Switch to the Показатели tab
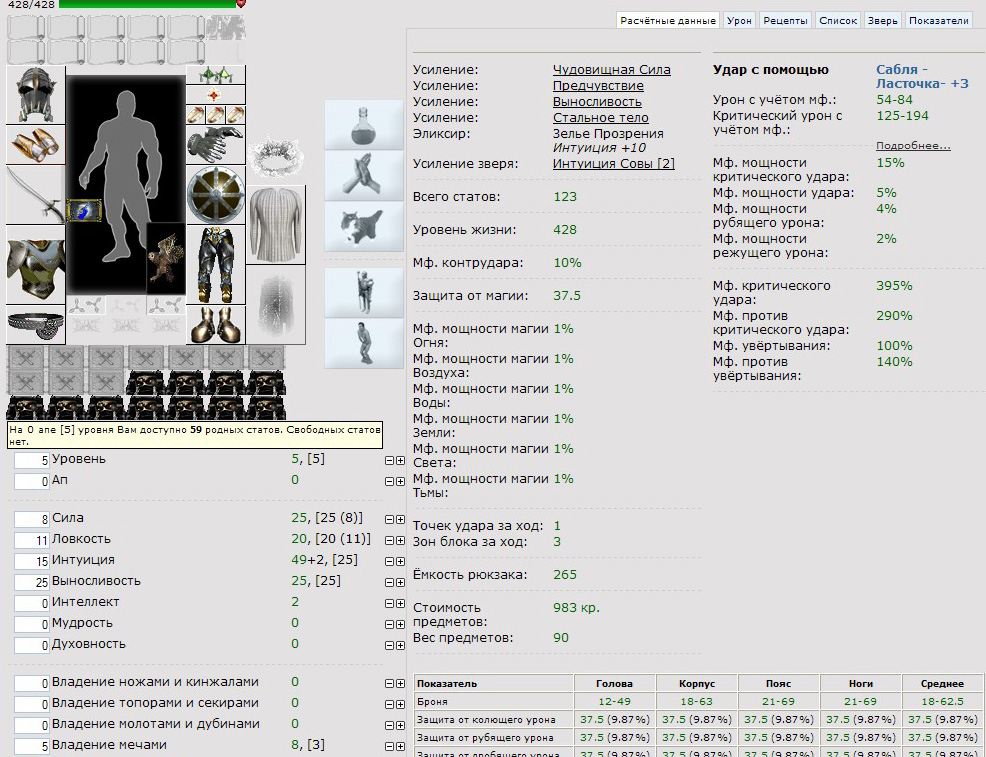The image size is (986, 757). point(938,20)
